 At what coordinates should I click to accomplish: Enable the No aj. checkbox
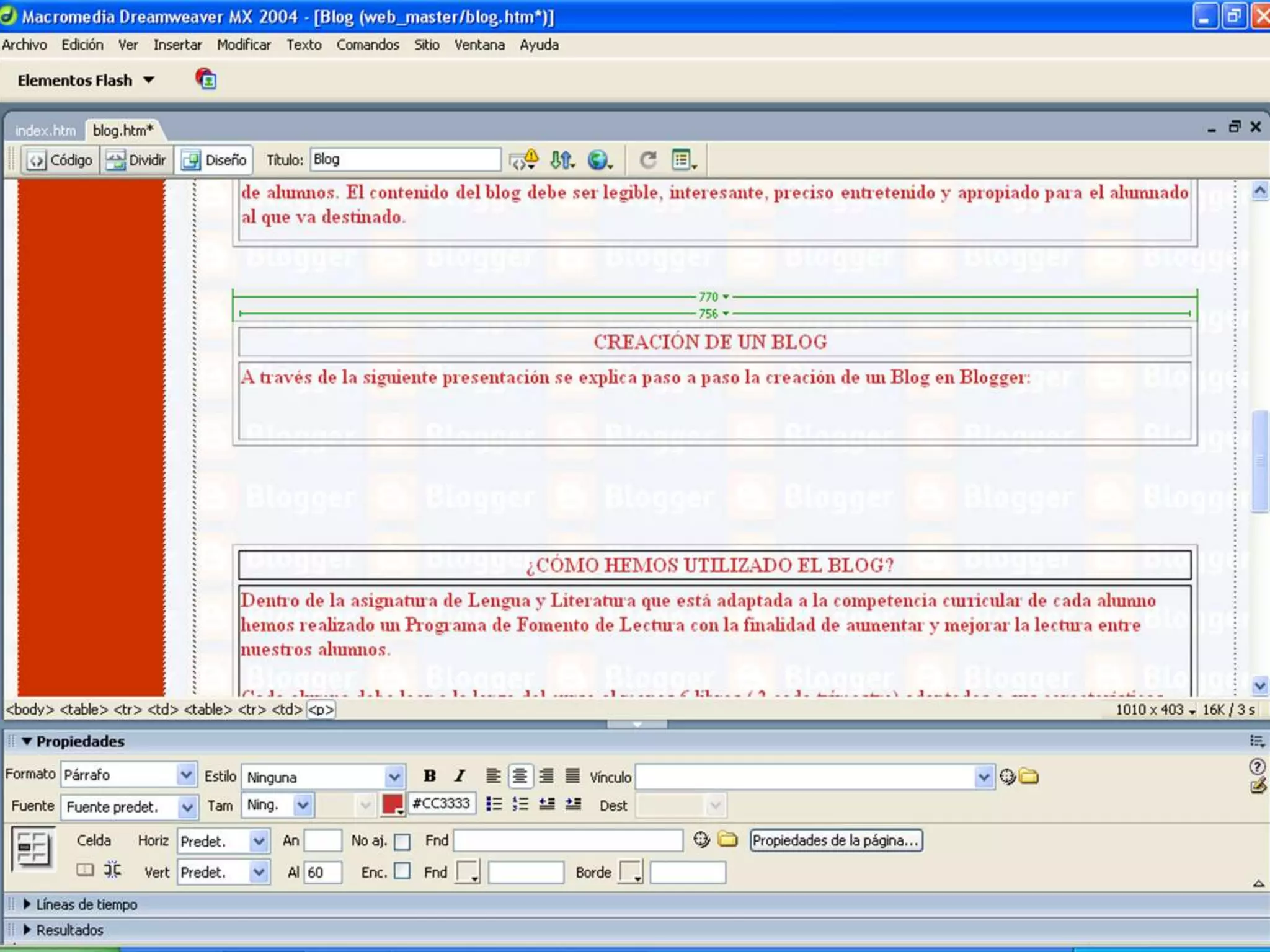point(402,842)
